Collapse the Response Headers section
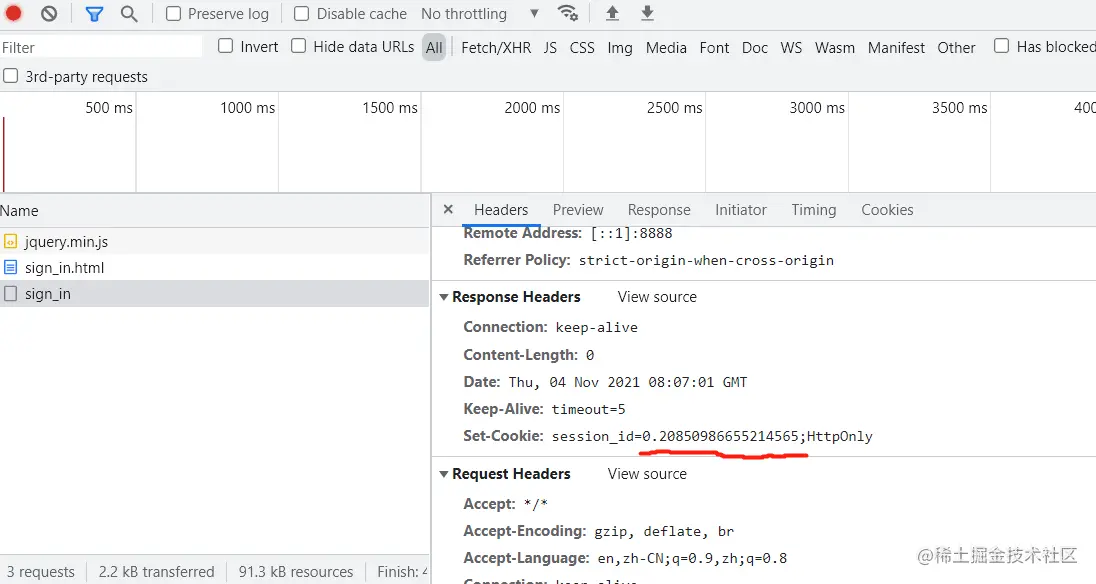 pos(444,297)
